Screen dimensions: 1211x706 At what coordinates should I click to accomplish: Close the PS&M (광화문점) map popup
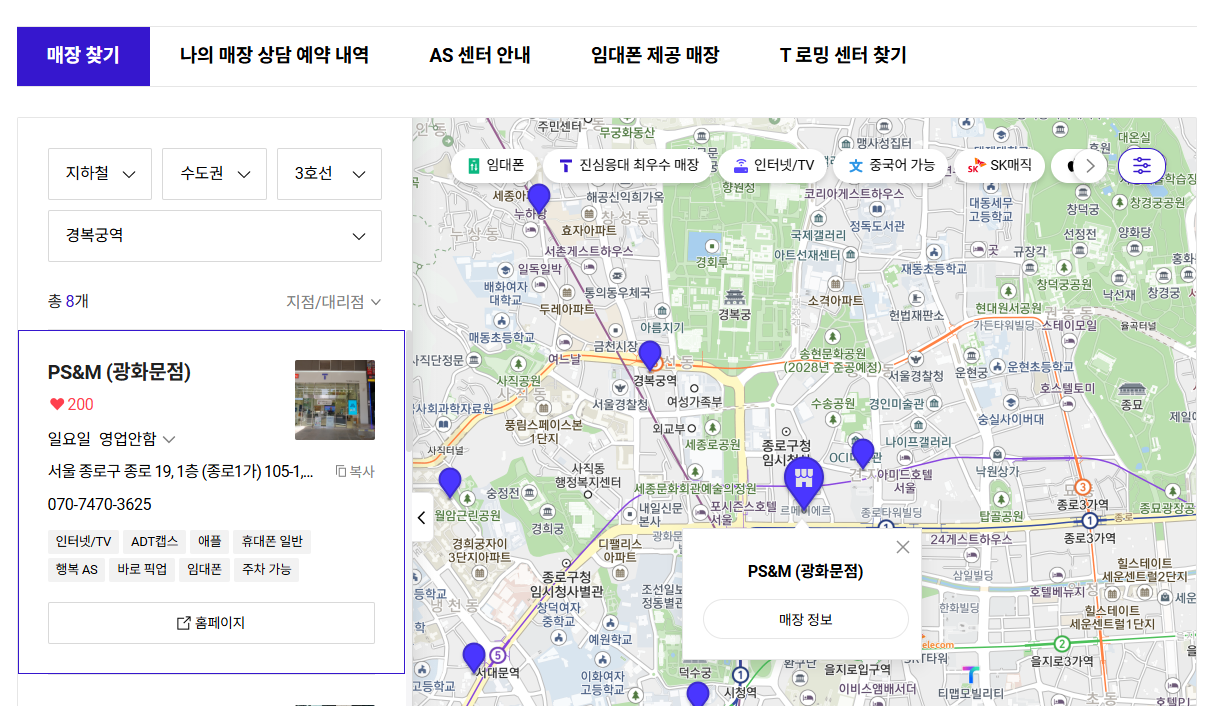pos(903,547)
